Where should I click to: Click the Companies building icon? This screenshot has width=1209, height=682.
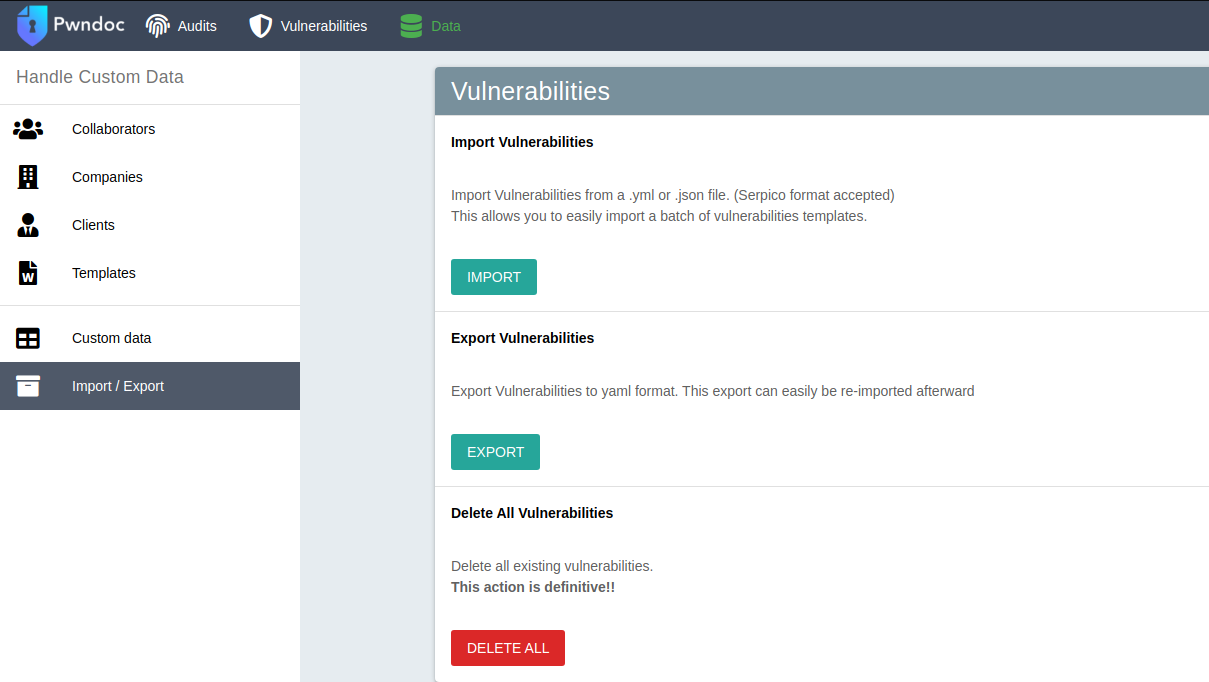pos(28,177)
